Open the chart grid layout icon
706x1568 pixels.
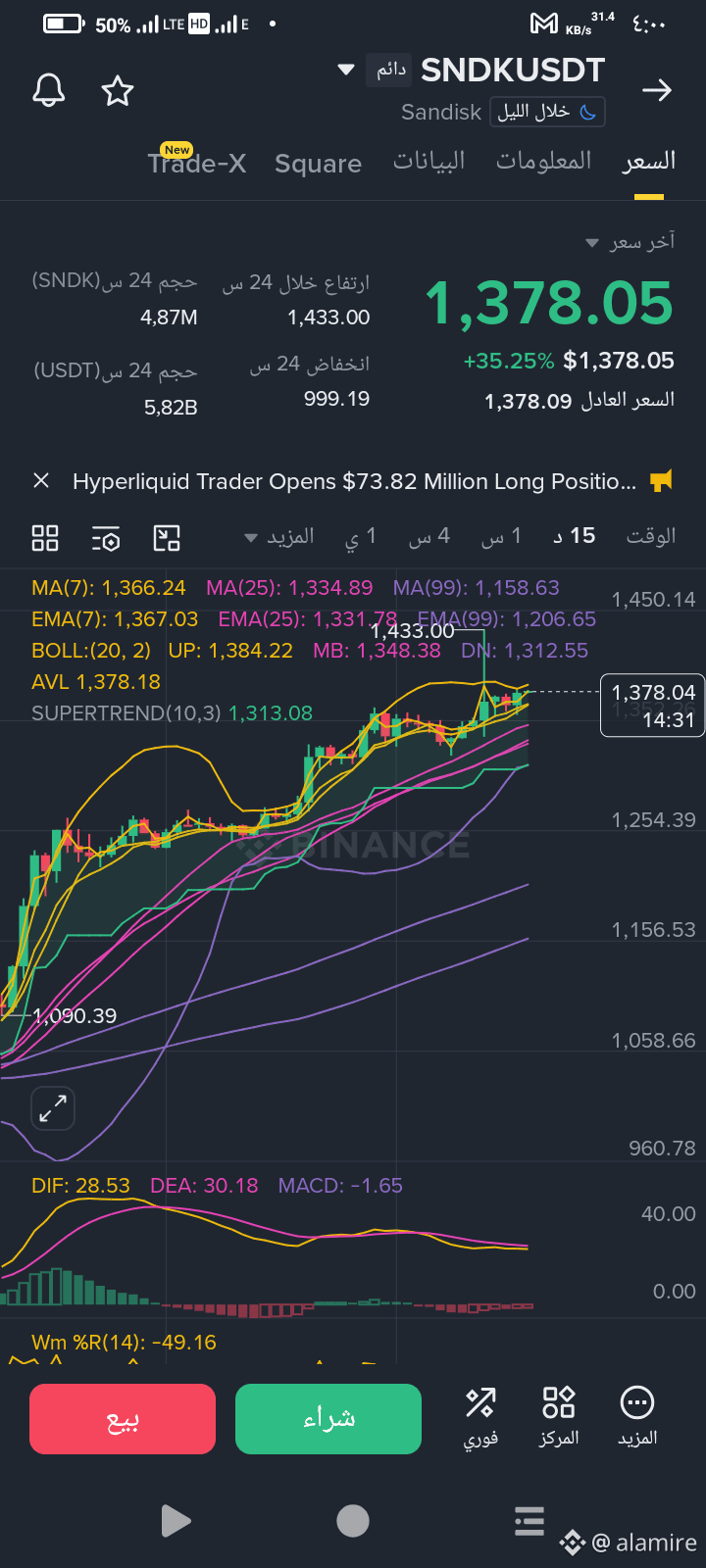pos(45,538)
